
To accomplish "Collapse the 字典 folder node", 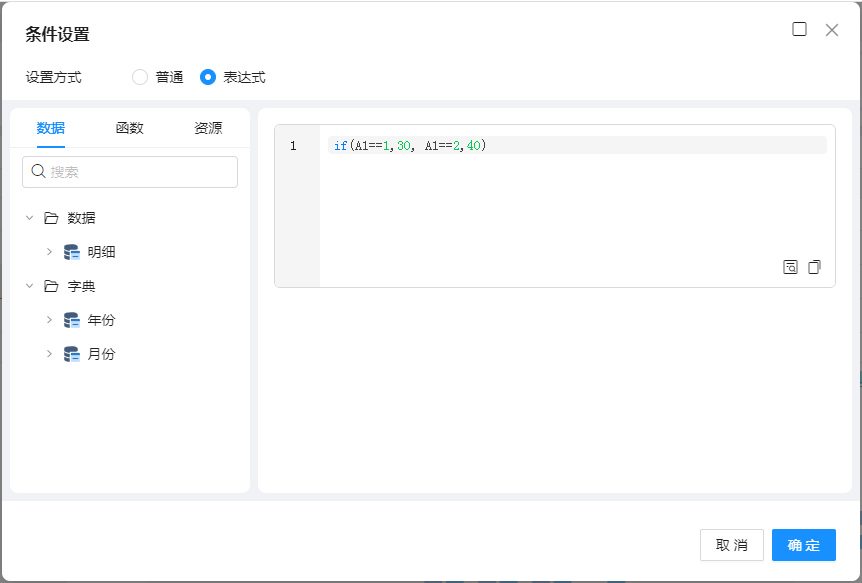I will click(29, 286).
